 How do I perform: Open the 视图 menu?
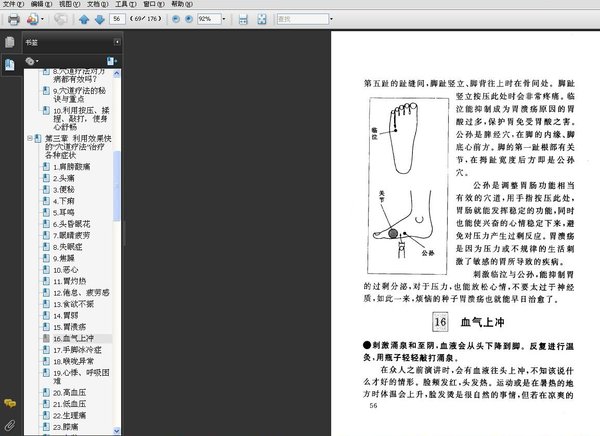coord(70,4)
